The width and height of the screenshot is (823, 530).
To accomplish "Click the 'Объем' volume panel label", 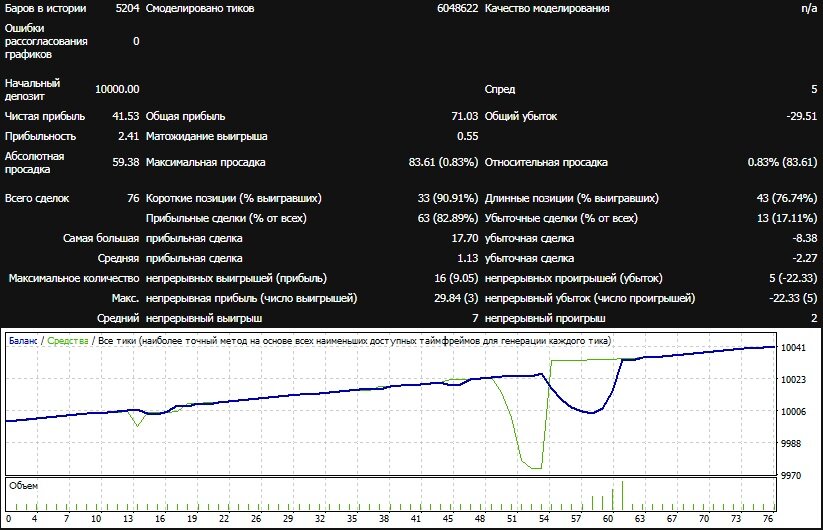I will tap(24, 486).
